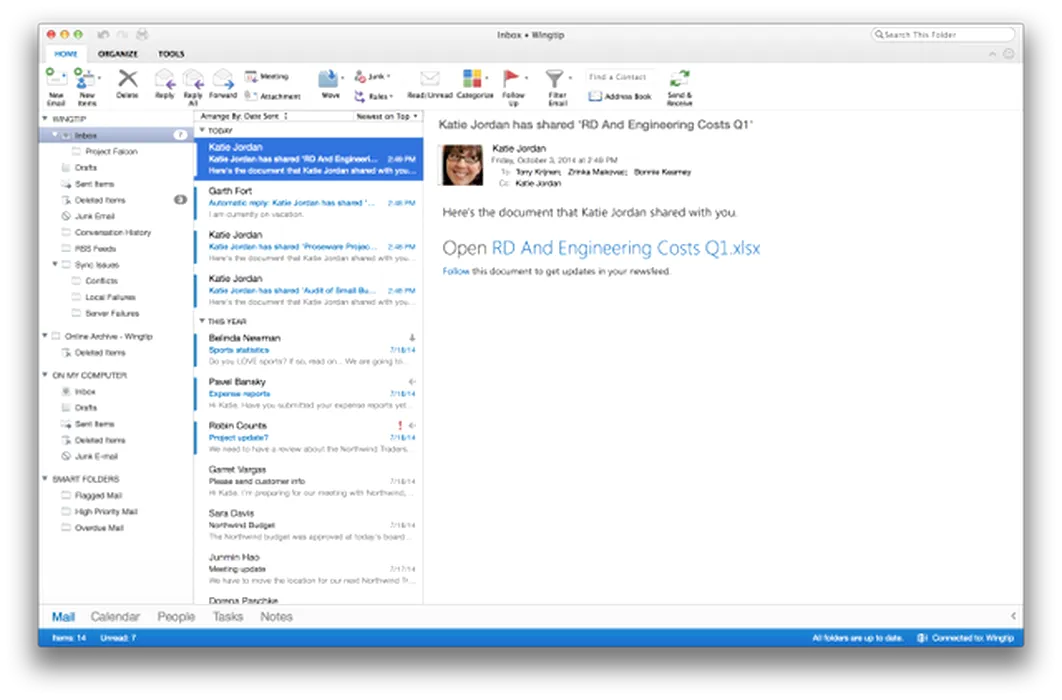Collapse the Today message group
Screen dimensions: 1062x700
[202, 130]
